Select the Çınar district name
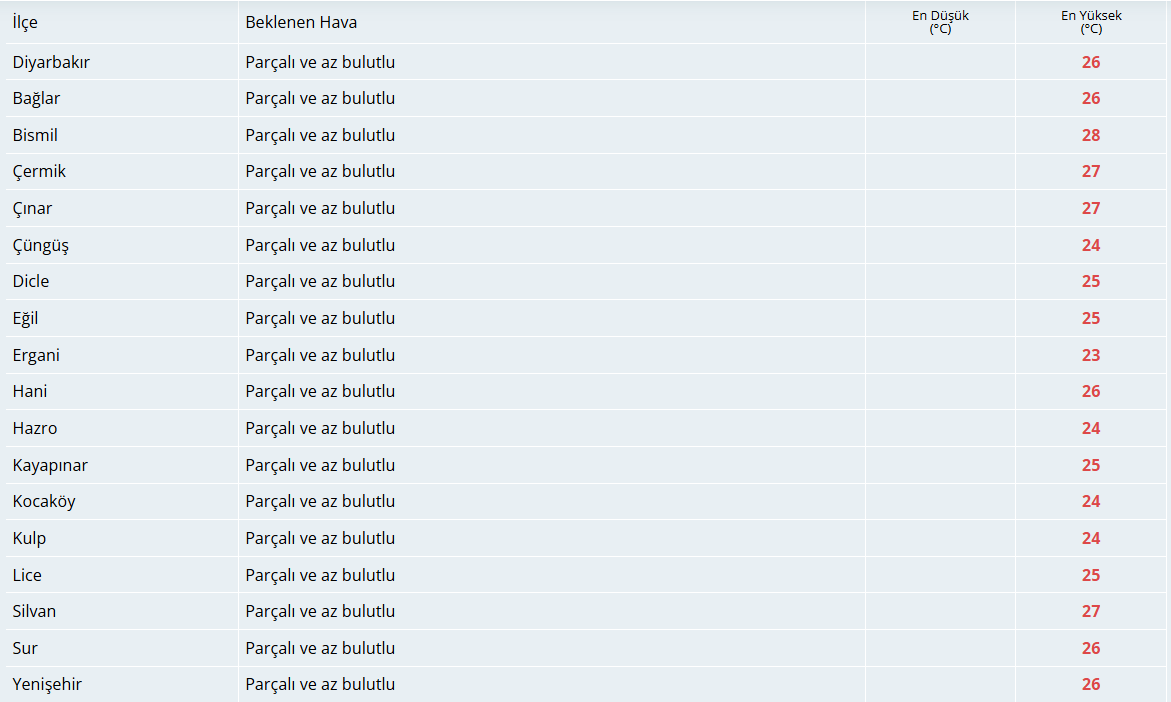Image resolution: width=1171 pixels, height=702 pixels. pos(32,208)
